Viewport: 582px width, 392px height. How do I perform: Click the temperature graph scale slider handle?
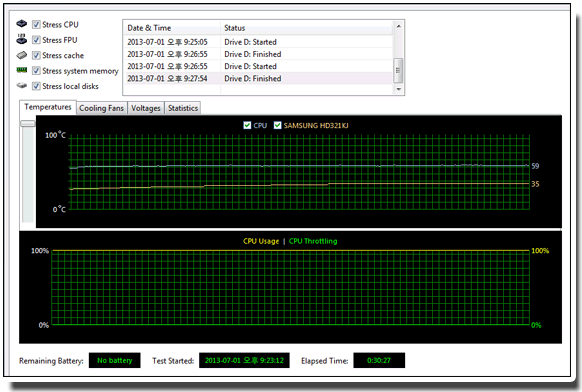[28, 123]
